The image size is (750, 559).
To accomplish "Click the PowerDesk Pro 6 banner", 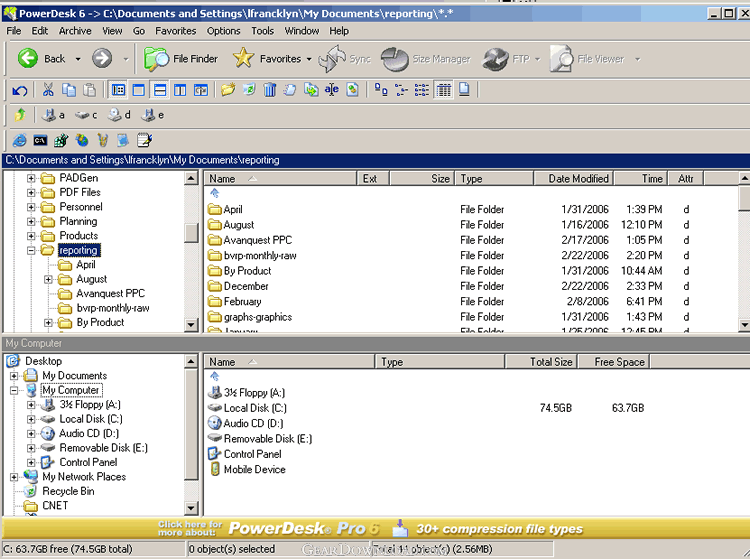I will (x=375, y=528).
